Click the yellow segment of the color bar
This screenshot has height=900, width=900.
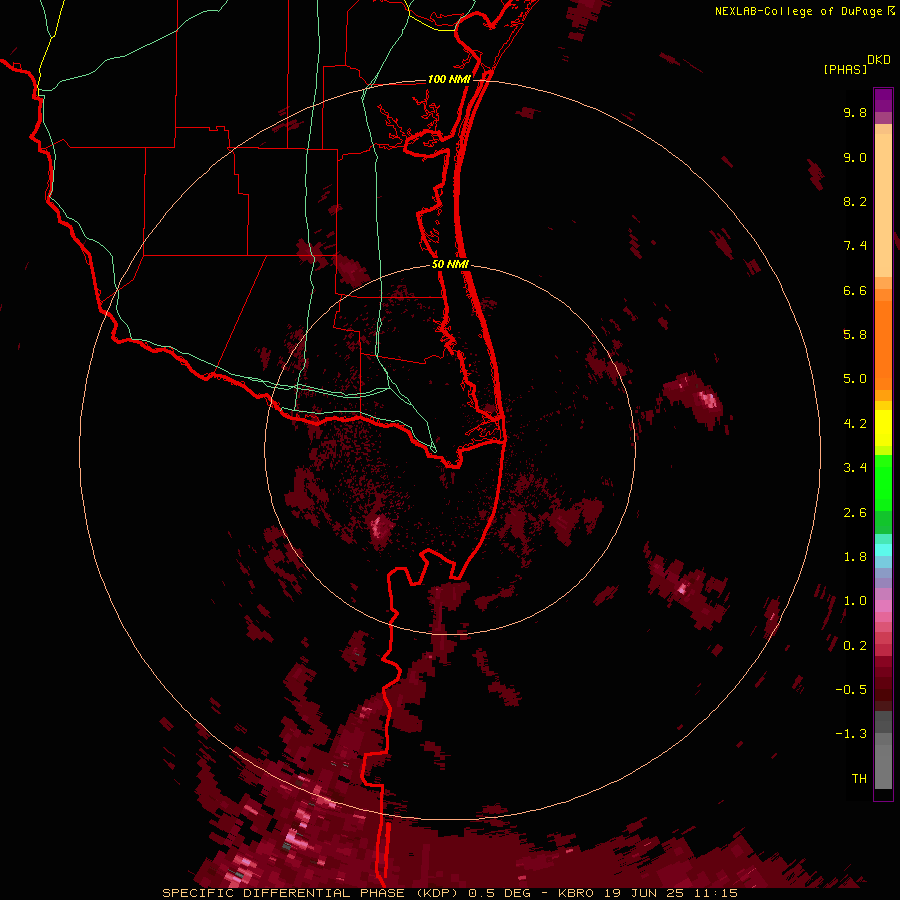[883, 428]
